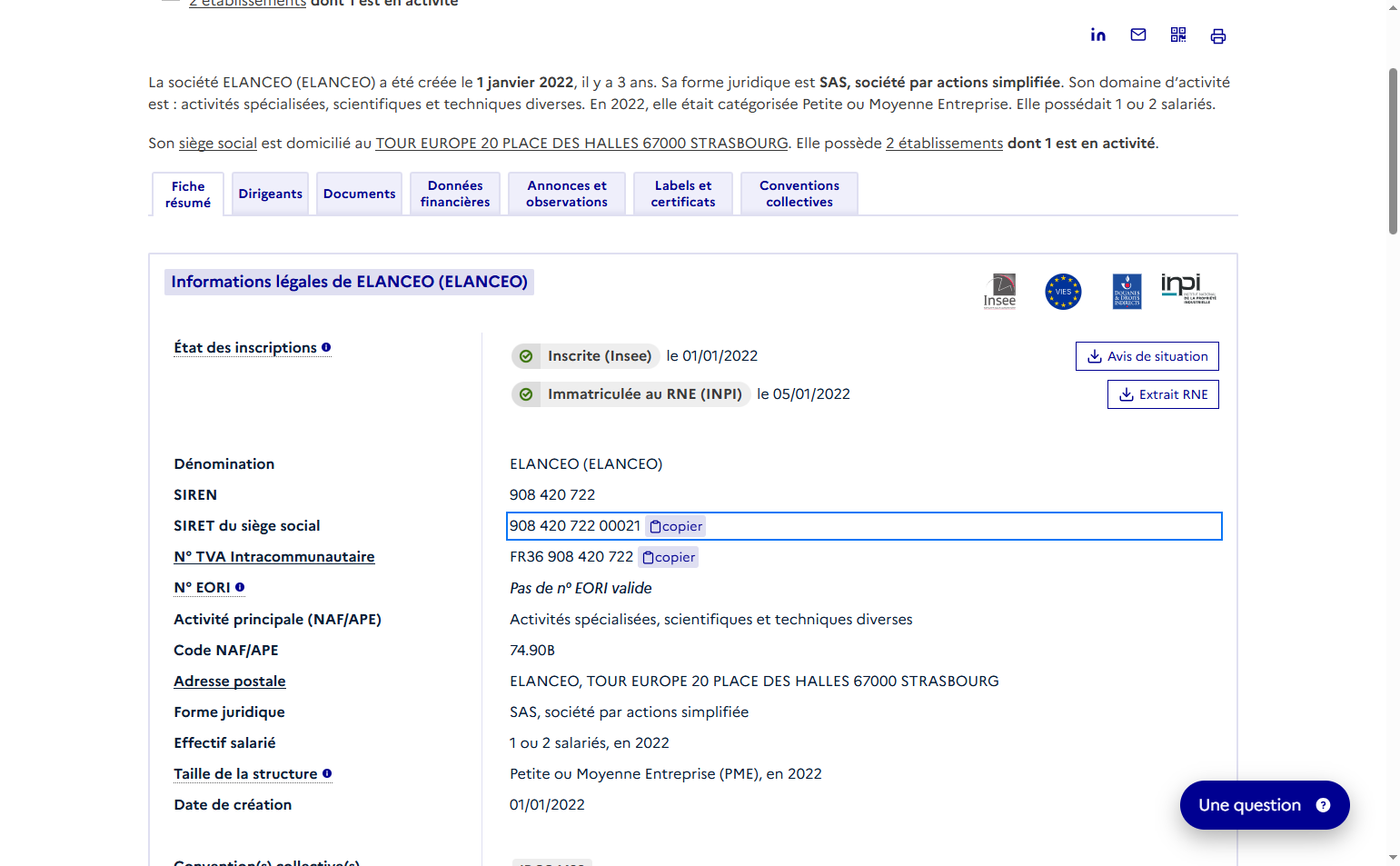Click the Date de création value 01/01/2022
The height and width of the screenshot is (866, 1400).
pyautogui.click(x=547, y=805)
